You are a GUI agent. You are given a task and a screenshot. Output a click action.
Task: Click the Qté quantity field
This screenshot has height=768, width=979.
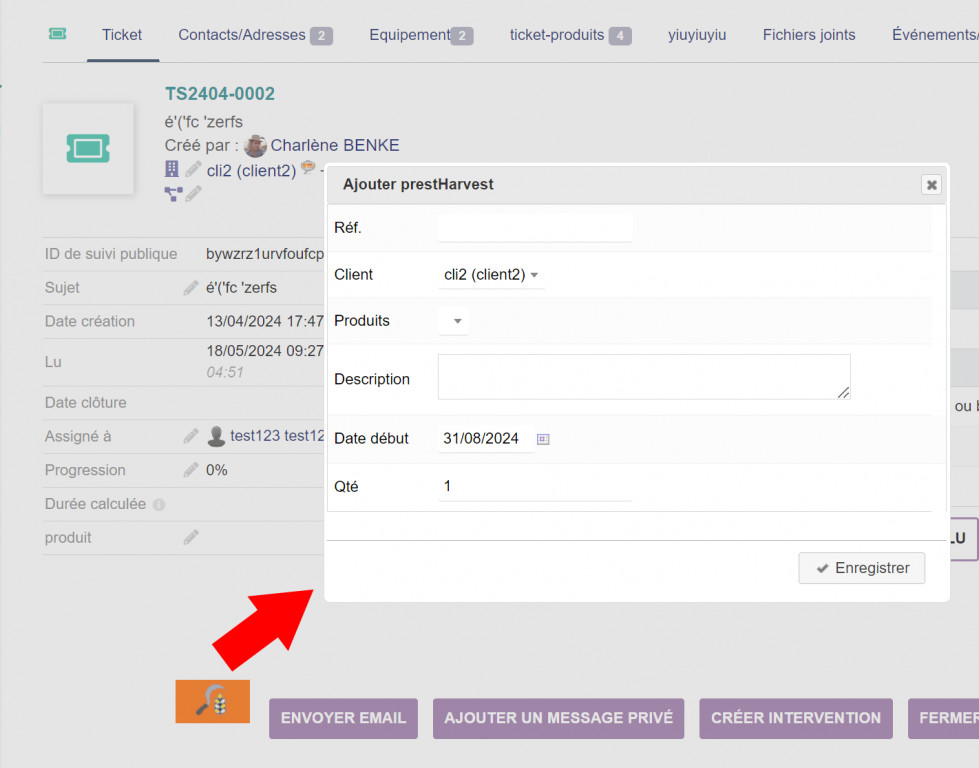pyautogui.click(x=535, y=486)
